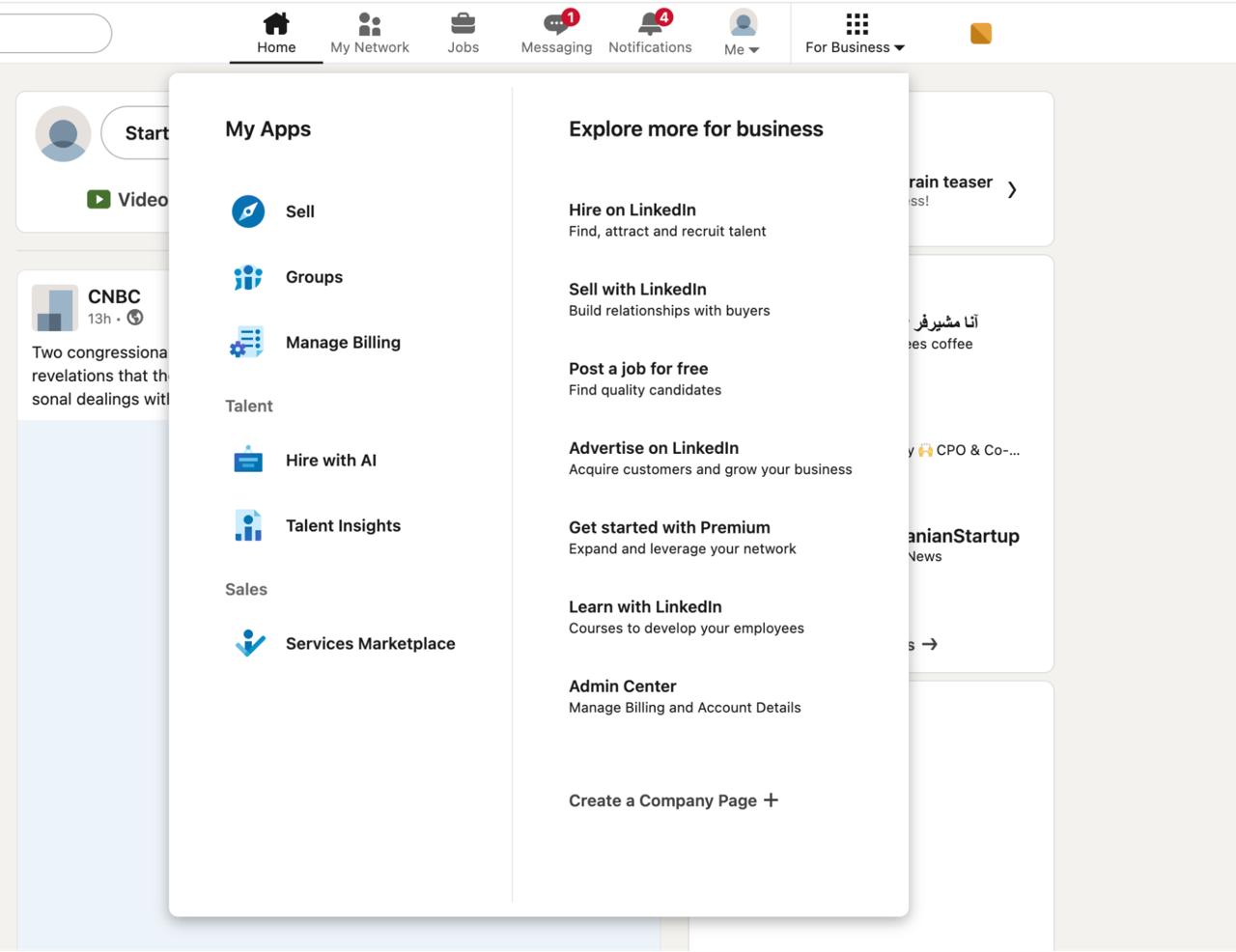
Task: Open the Sell compass icon app
Action: 248,211
